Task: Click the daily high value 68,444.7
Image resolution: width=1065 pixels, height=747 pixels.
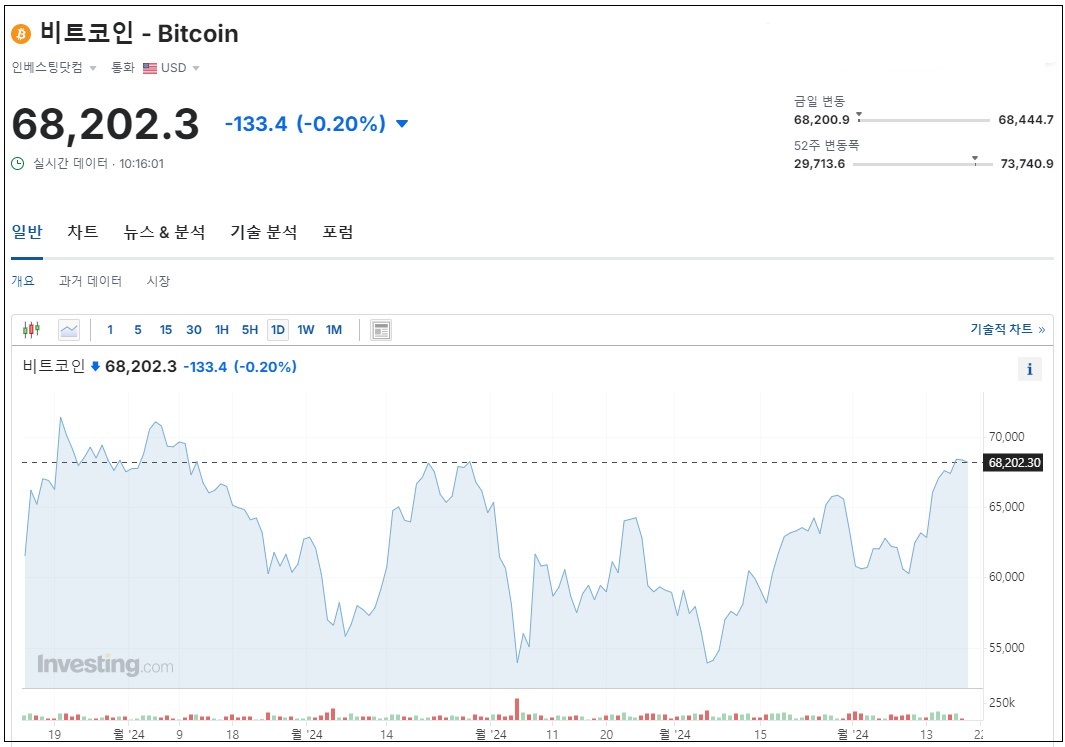Action: (x=1026, y=120)
